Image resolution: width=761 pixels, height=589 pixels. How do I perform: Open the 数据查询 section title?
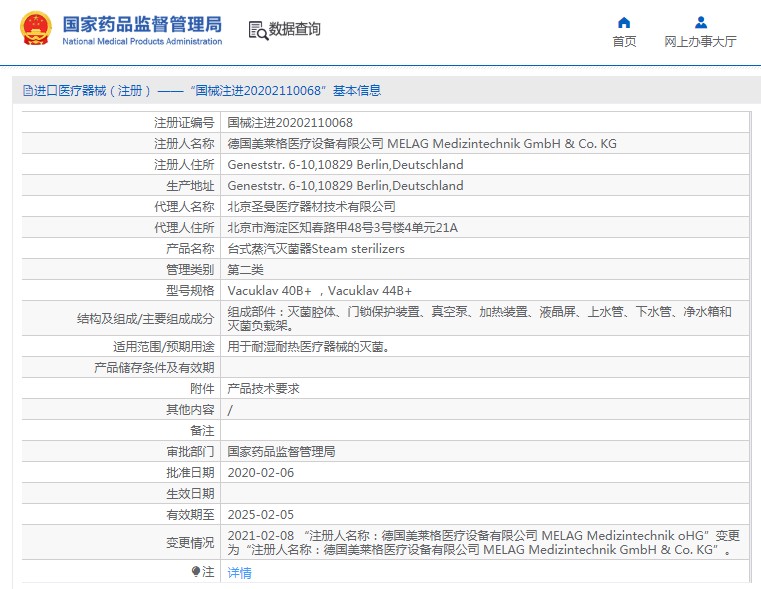pos(295,29)
